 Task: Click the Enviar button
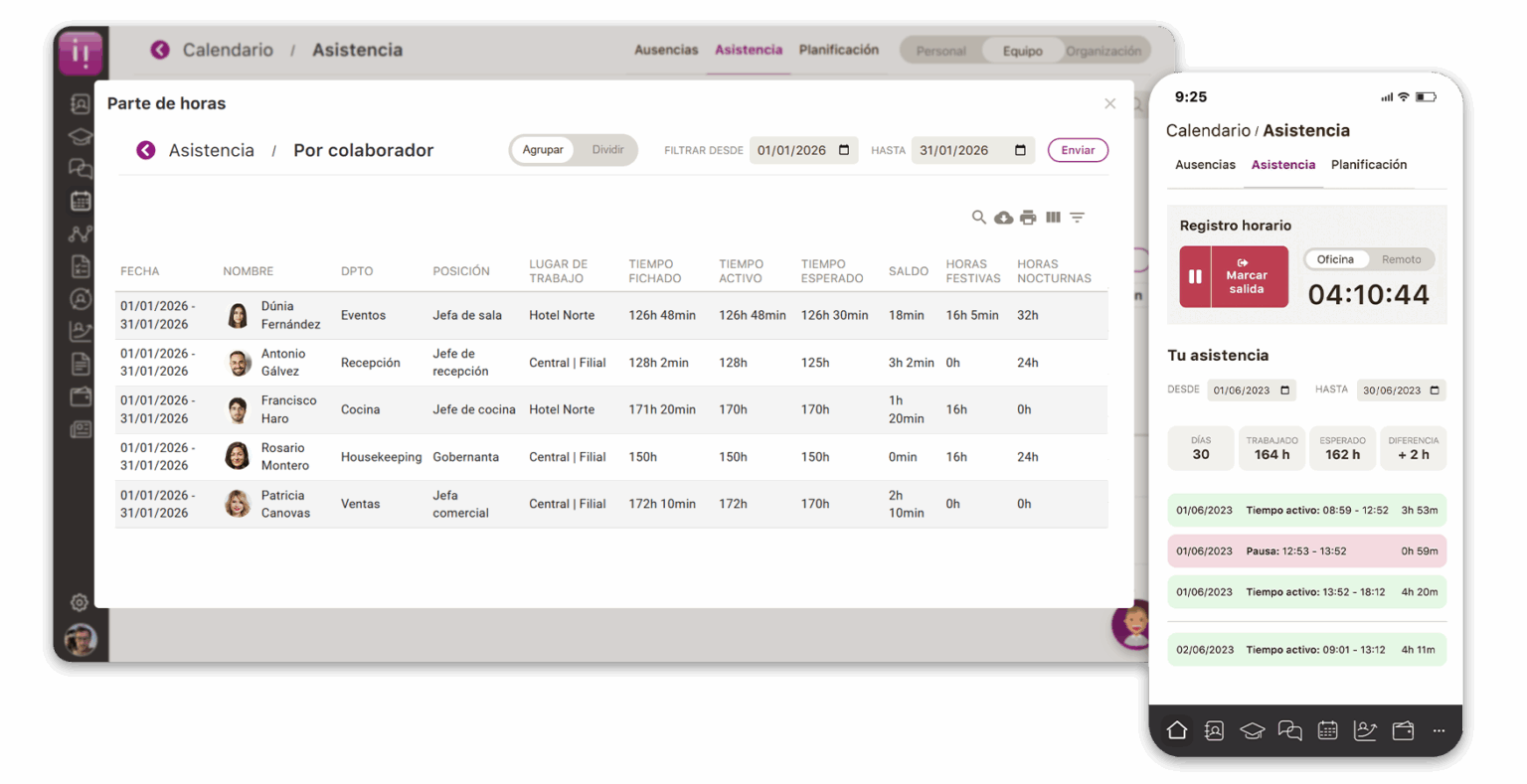coord(1078,150)
